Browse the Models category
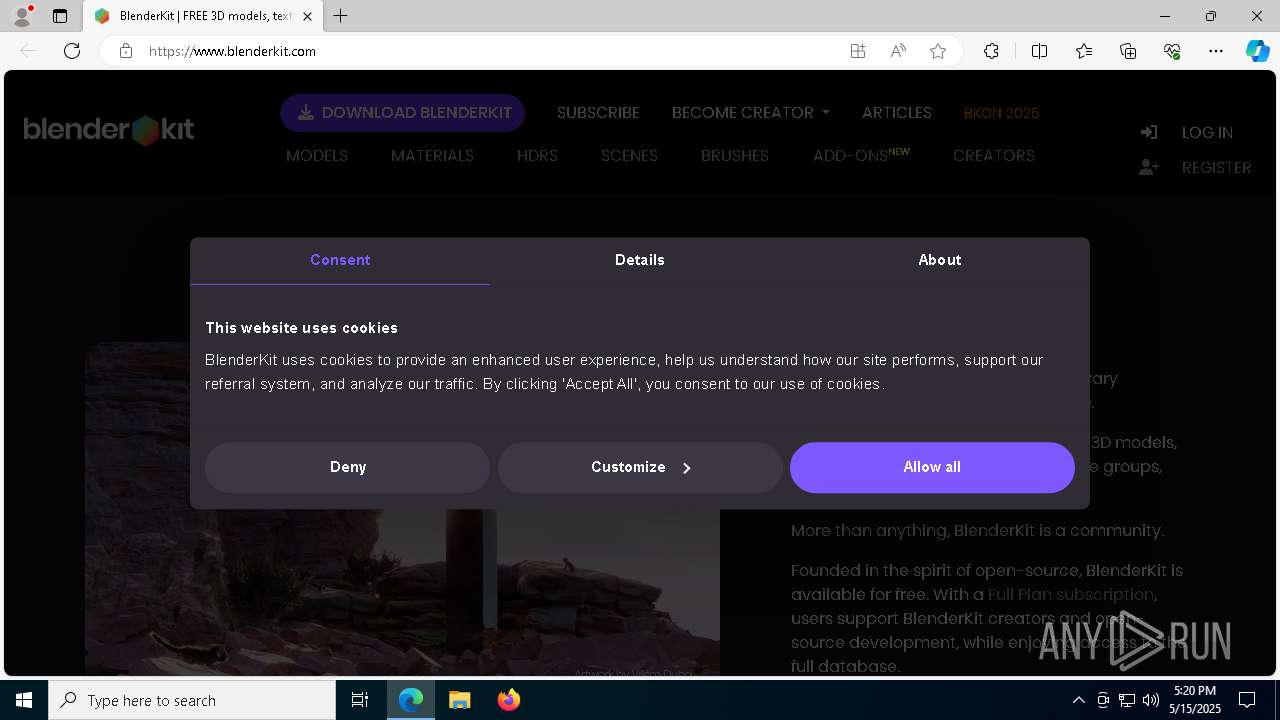 click(x=317, y=155)
